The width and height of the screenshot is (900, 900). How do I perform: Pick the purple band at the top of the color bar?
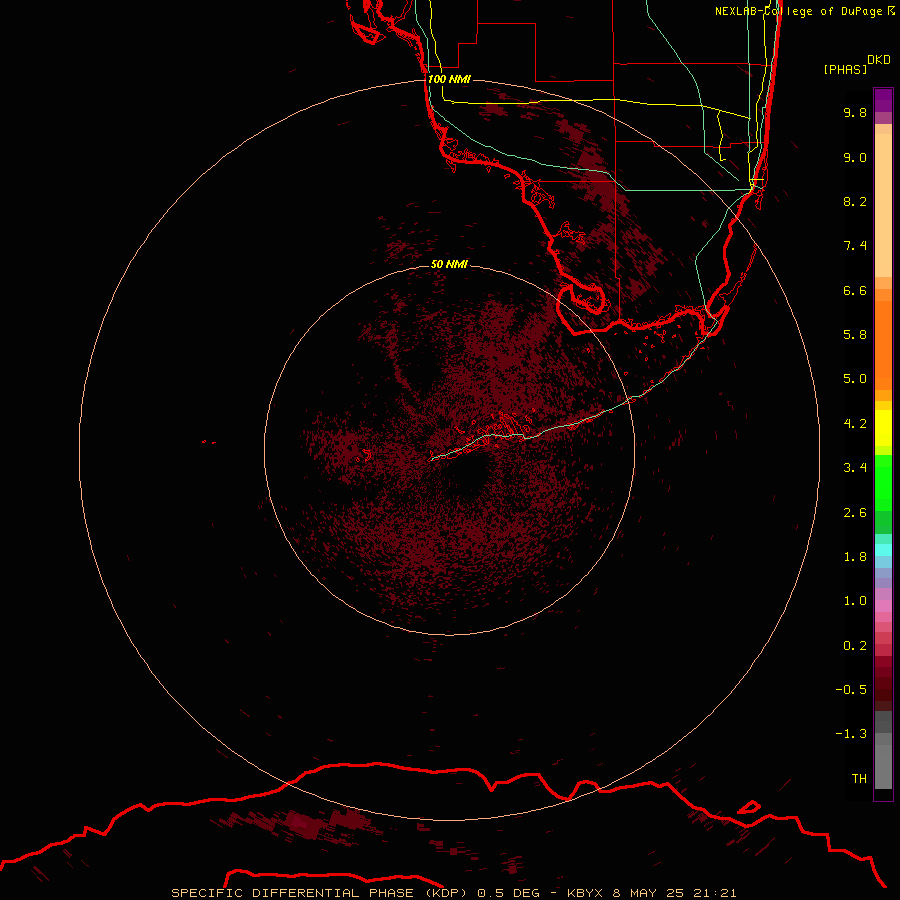(x=883, y=100)
